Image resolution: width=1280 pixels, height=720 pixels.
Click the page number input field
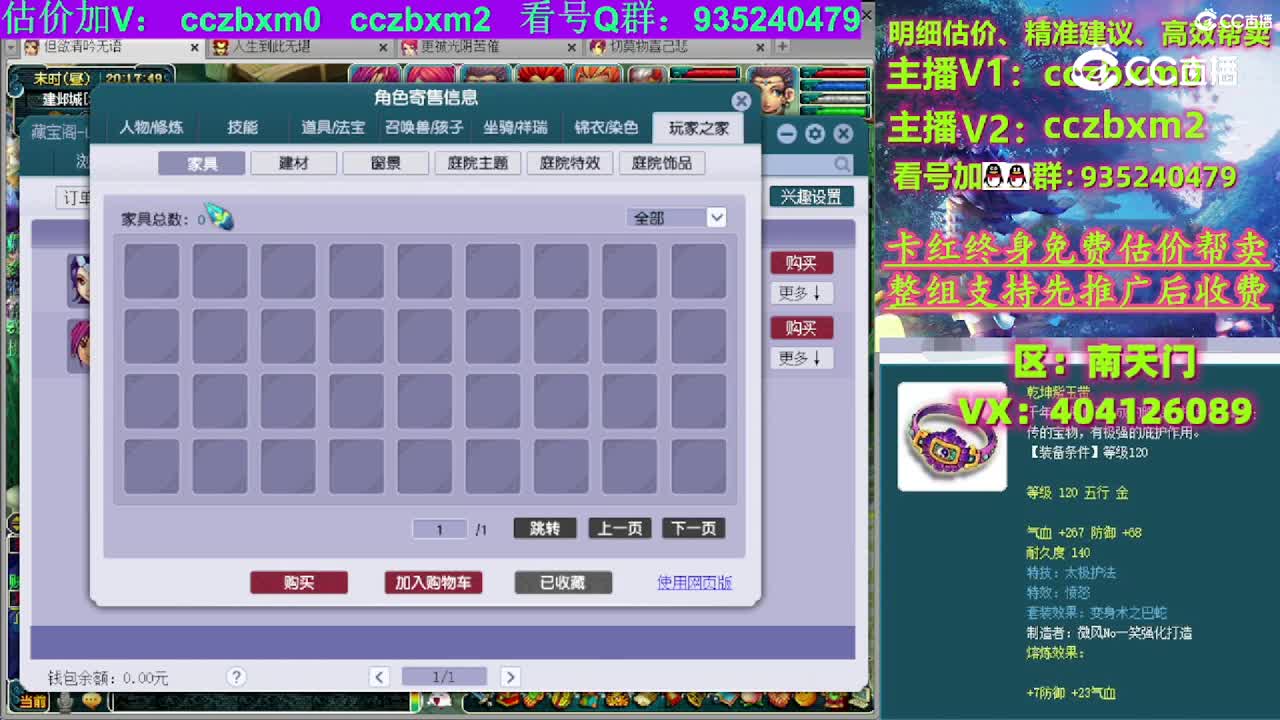click(x=439, y=529)
